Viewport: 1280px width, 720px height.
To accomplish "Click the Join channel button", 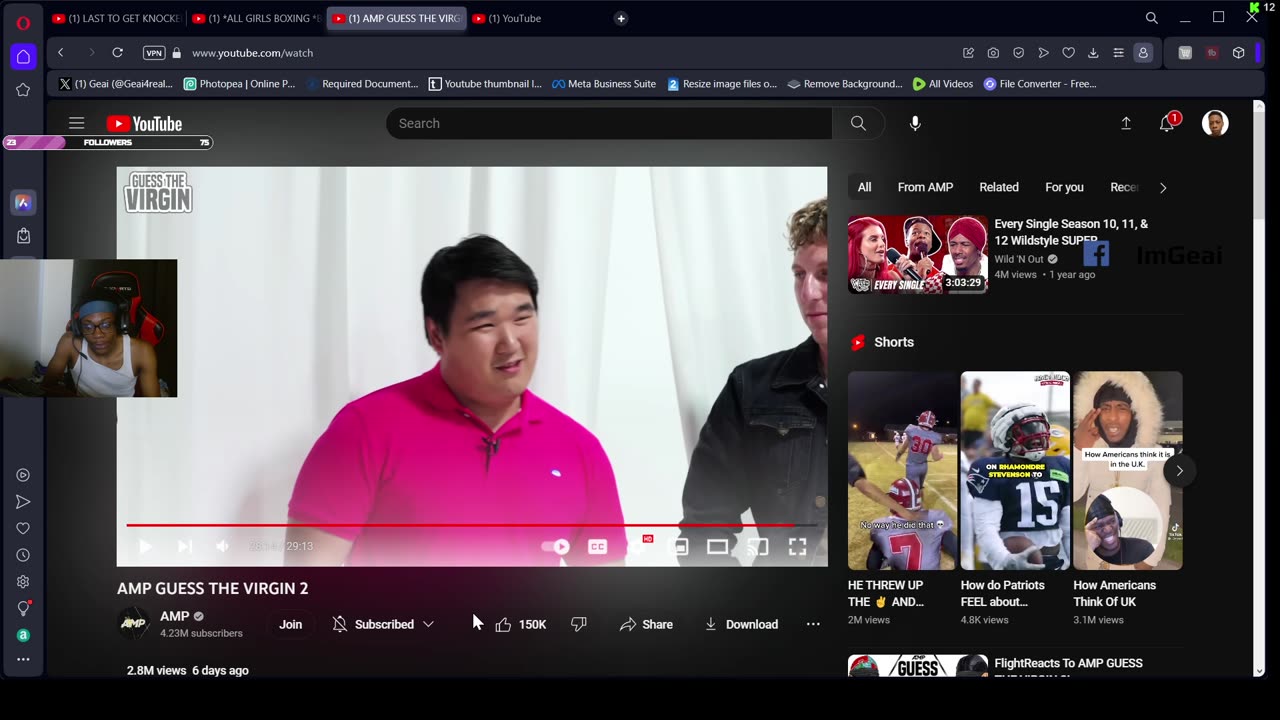I will [x=290, y=624].
